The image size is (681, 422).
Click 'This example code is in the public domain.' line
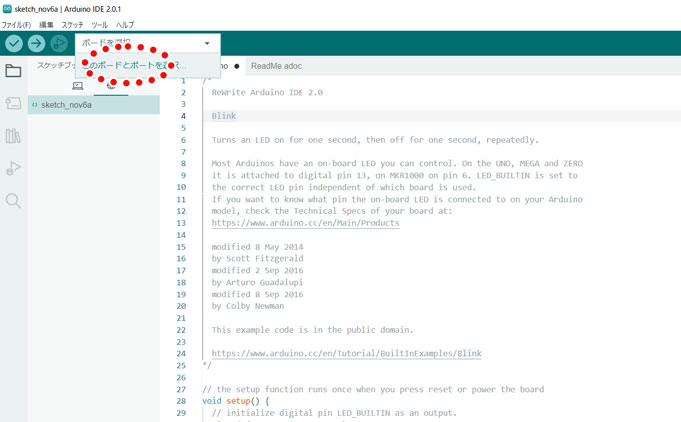click(313, 330)
